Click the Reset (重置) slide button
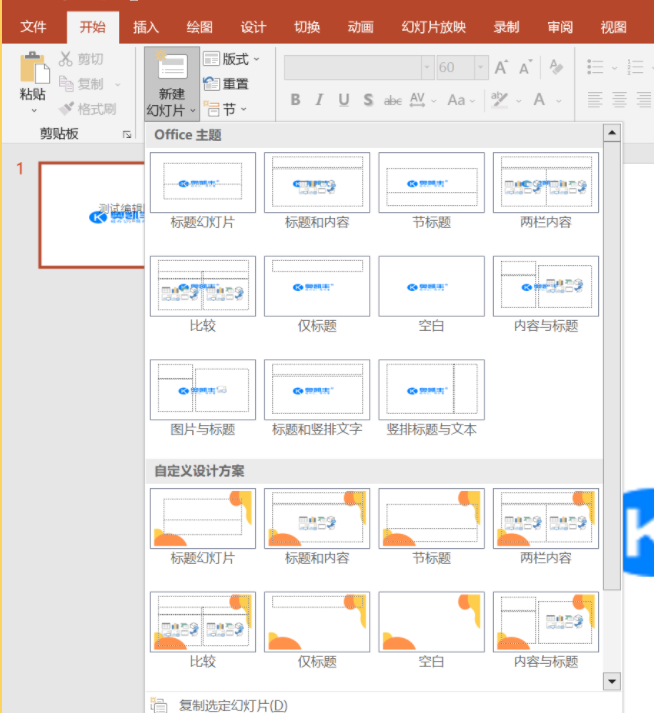The image size is (654, 713). 226,84
